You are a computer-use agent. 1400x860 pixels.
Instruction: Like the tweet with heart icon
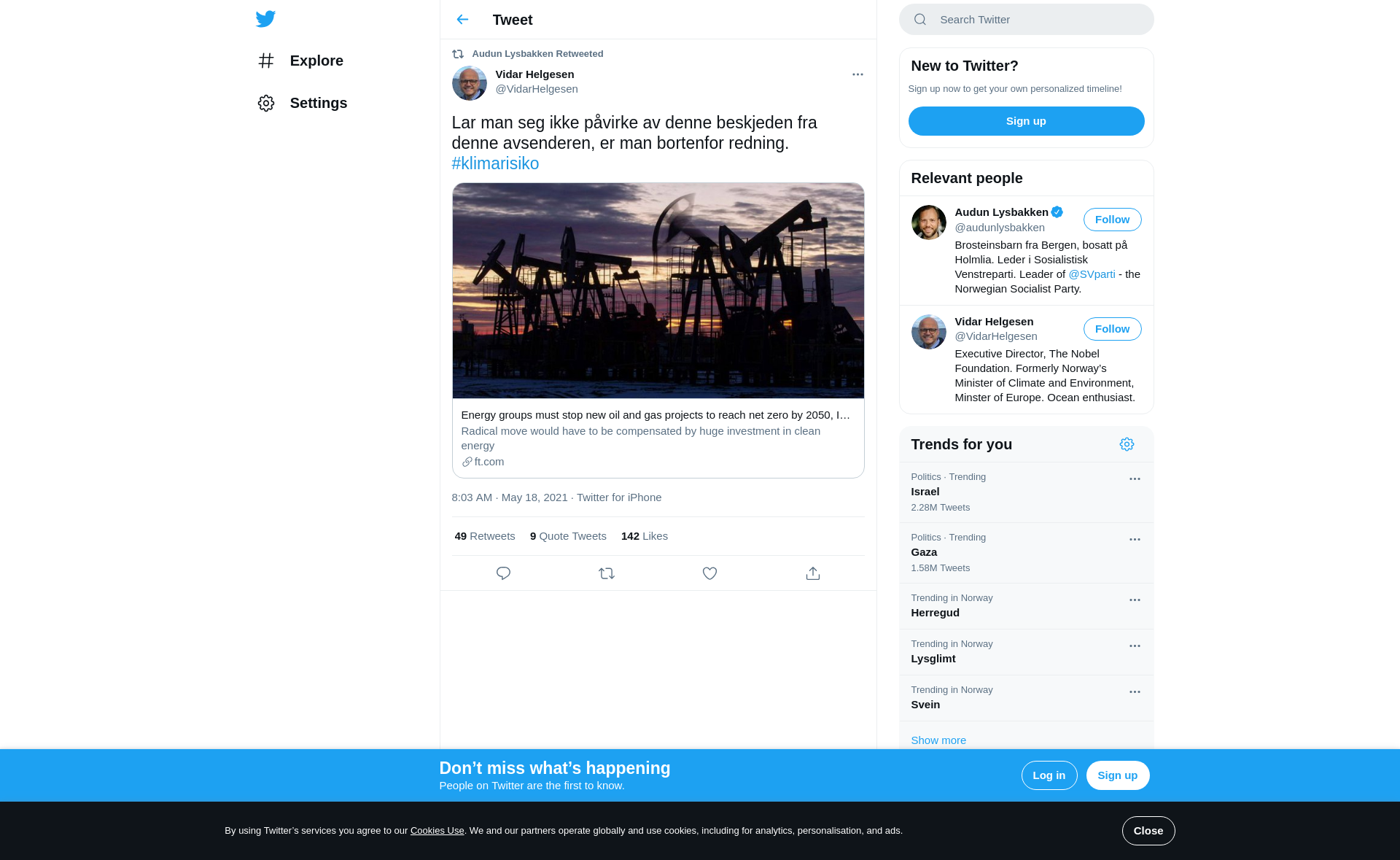coord(709,573)
